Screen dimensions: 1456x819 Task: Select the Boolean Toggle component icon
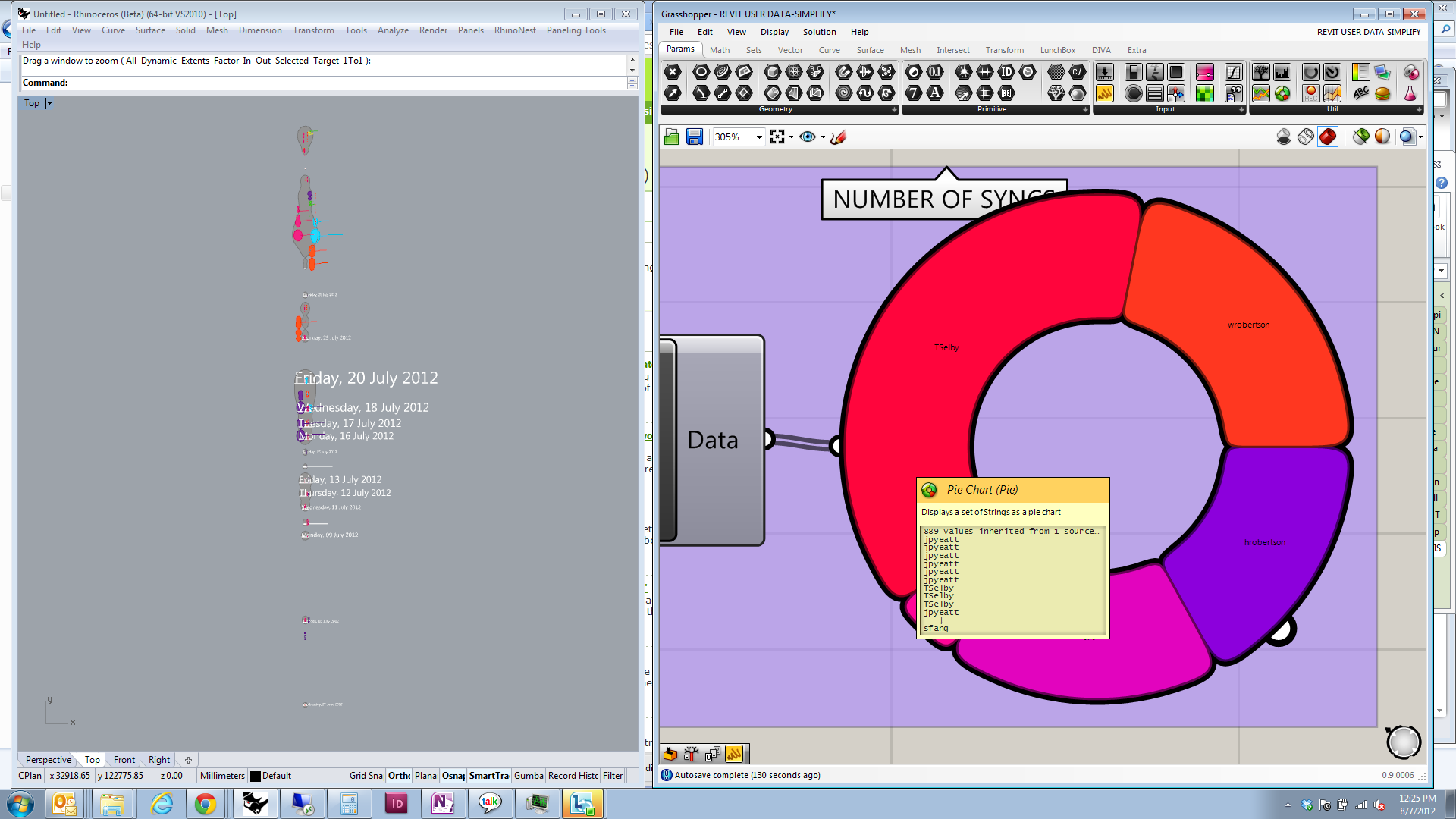pos(1134,72)
